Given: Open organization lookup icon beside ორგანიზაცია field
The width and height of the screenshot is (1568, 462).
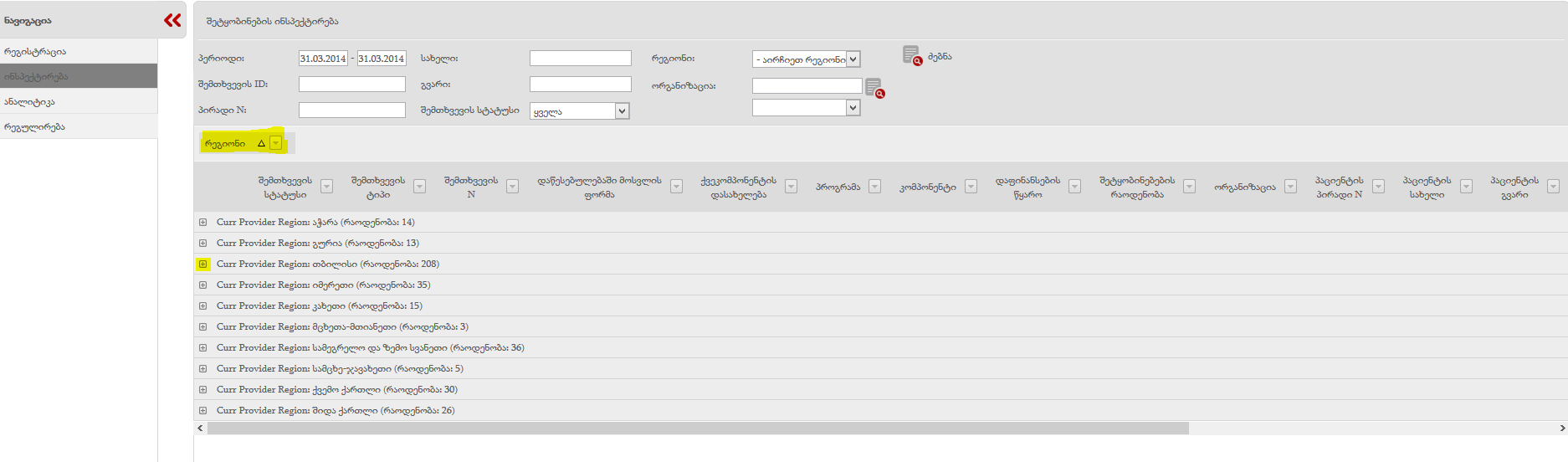Looking at the screenshot, I should tap(874, 88).
